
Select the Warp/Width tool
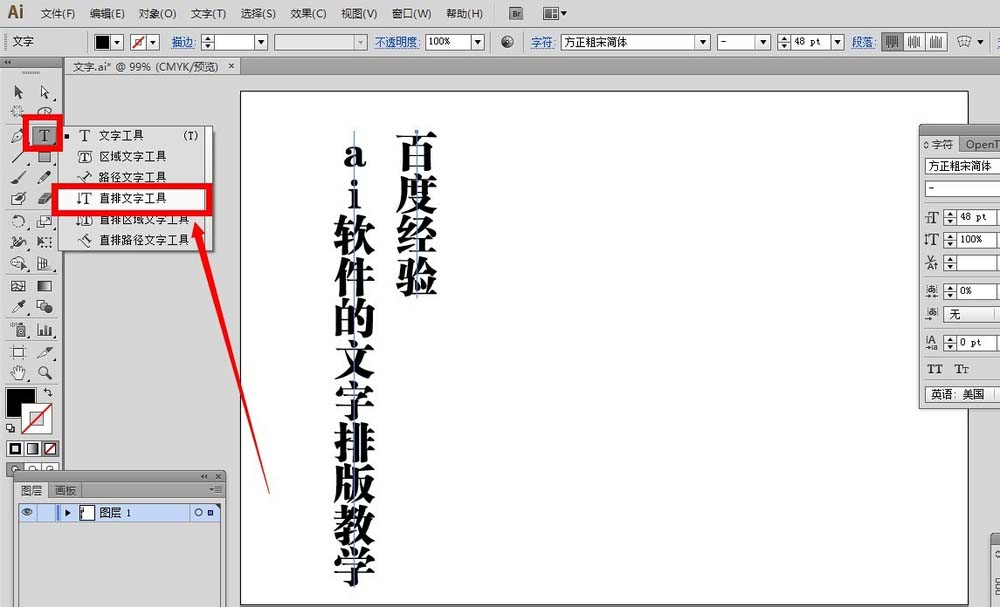click(18, 242)
